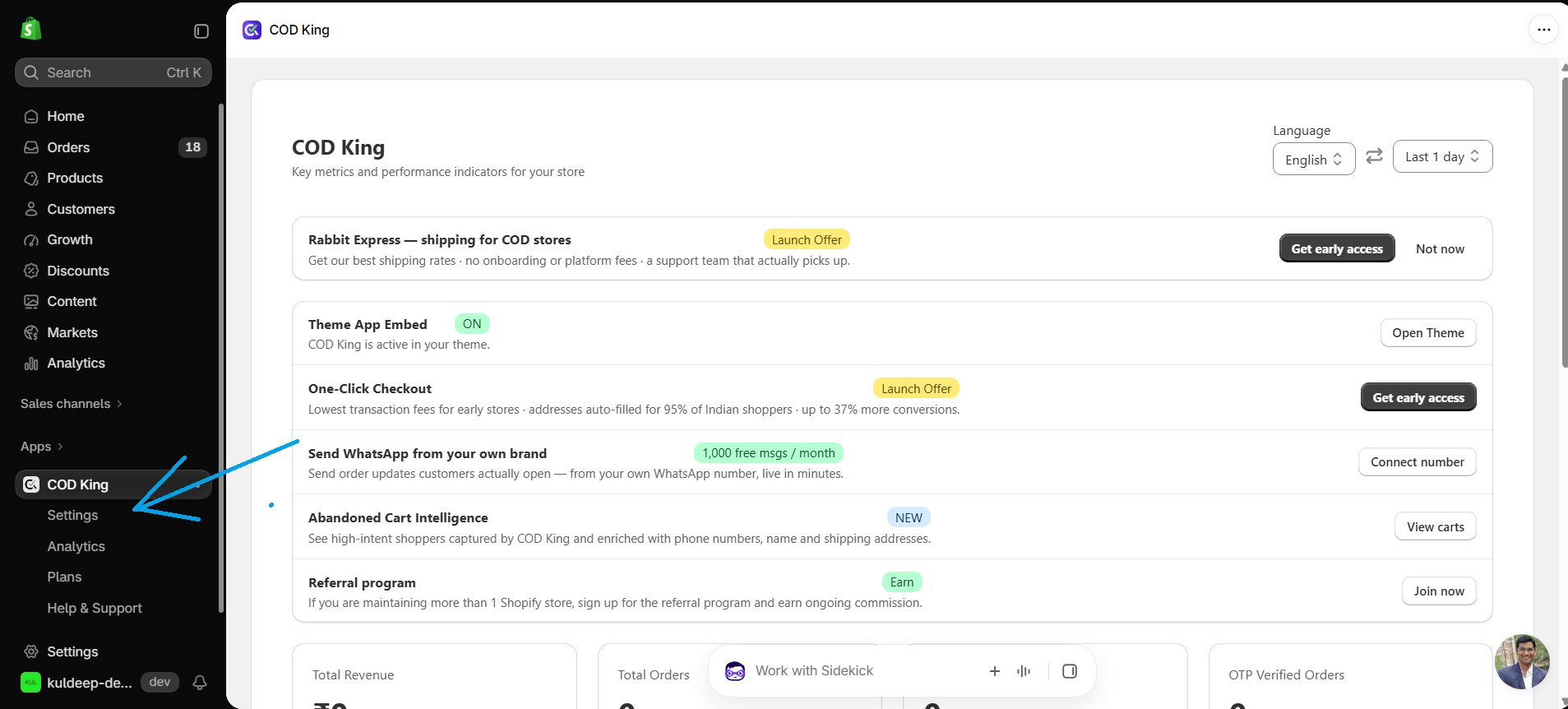Expand the Apps section
Screen dimensions: 1568x709
42,447
